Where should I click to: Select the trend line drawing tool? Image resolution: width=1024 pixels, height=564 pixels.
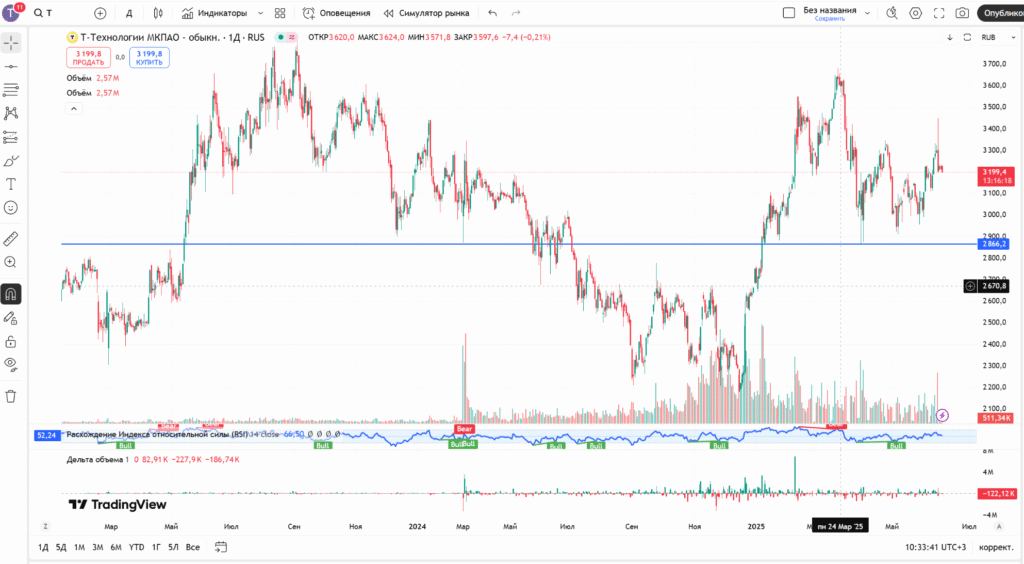pyautogui.click(x=11, y=67)
